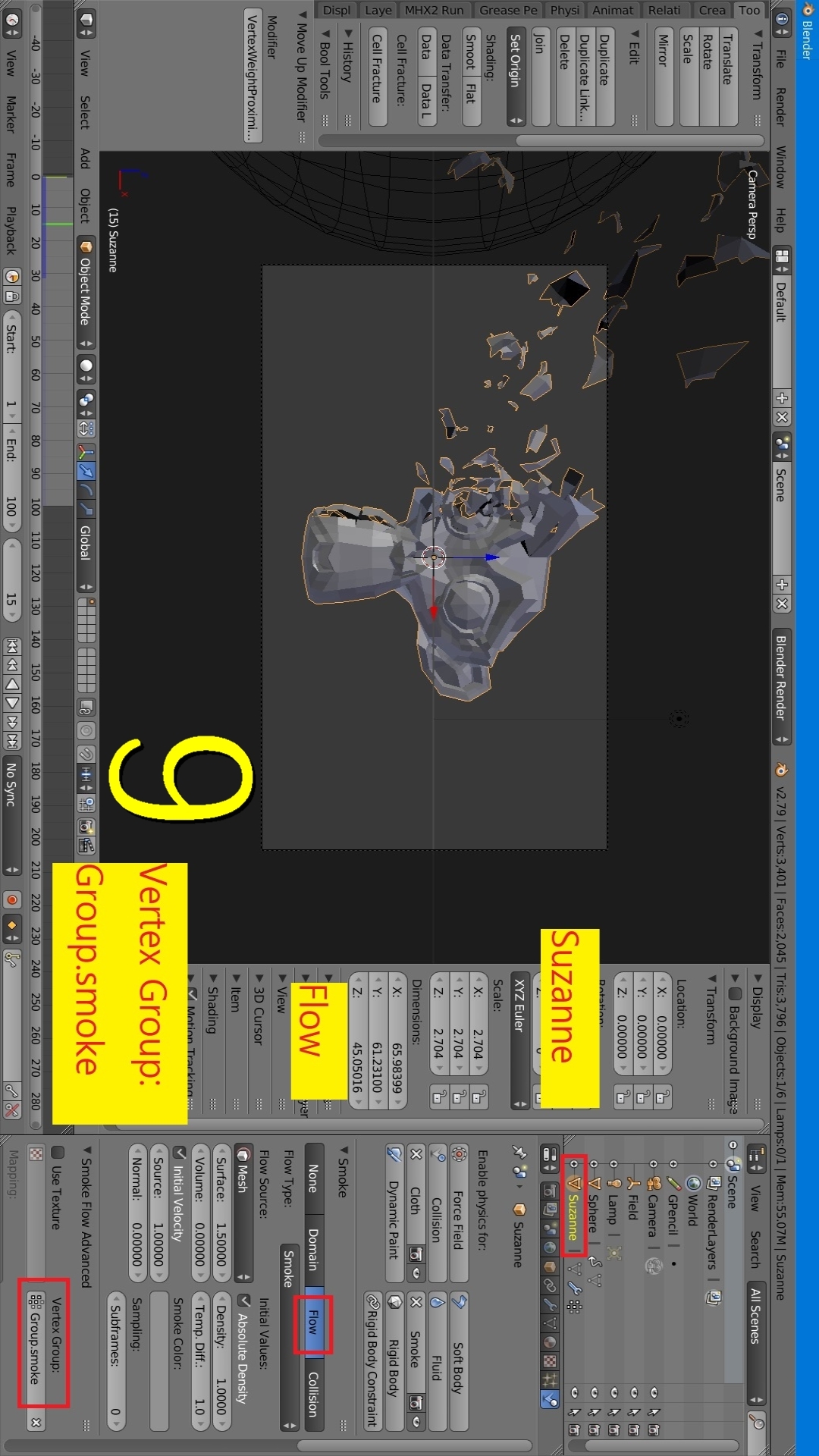Toggle visibility eye for Lamp in outliner
Screen dimensions: 819x1456
[x=614, y=1392]
